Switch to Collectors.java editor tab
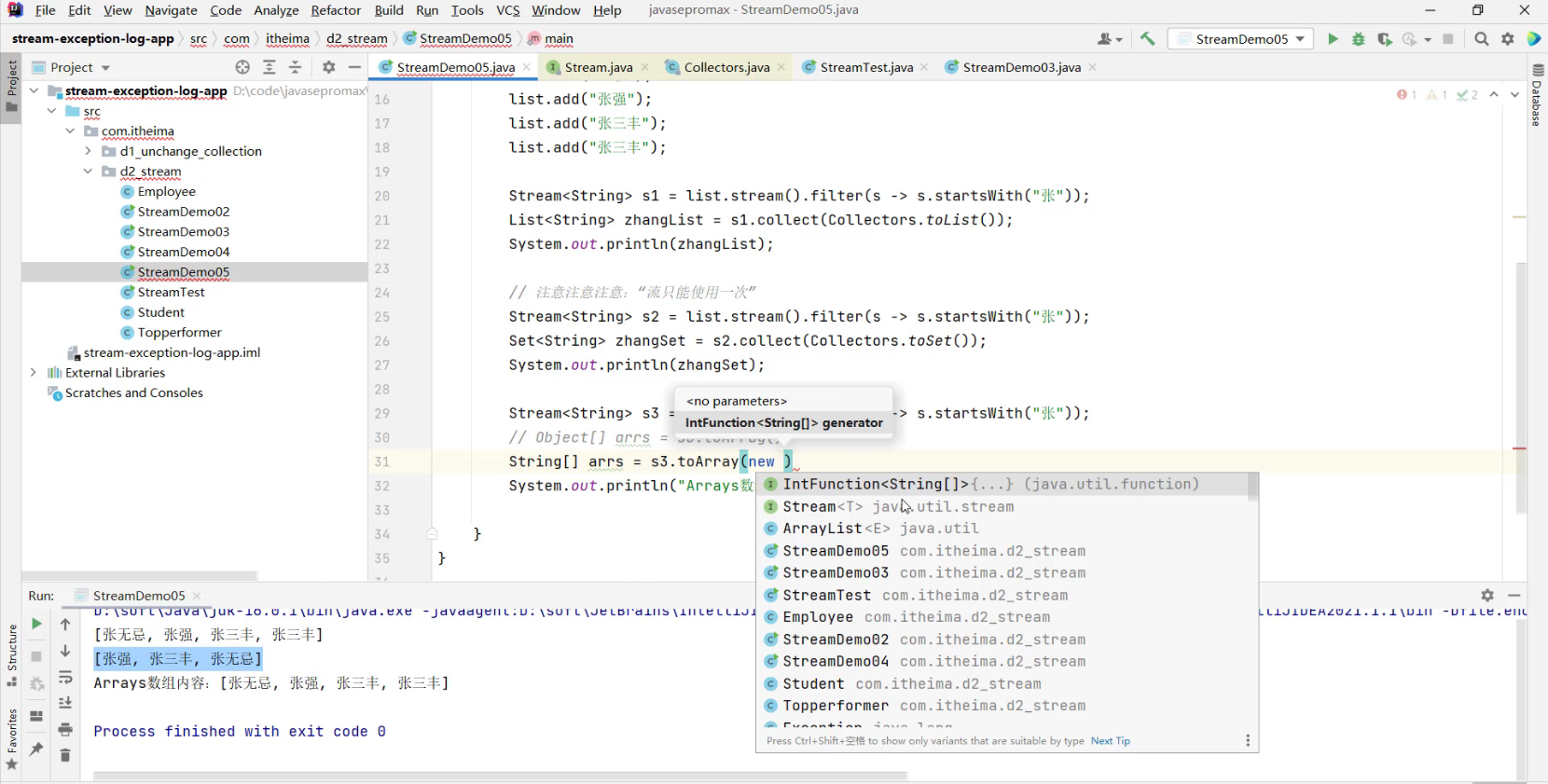The image size is (1548, 784). point(726,67)
